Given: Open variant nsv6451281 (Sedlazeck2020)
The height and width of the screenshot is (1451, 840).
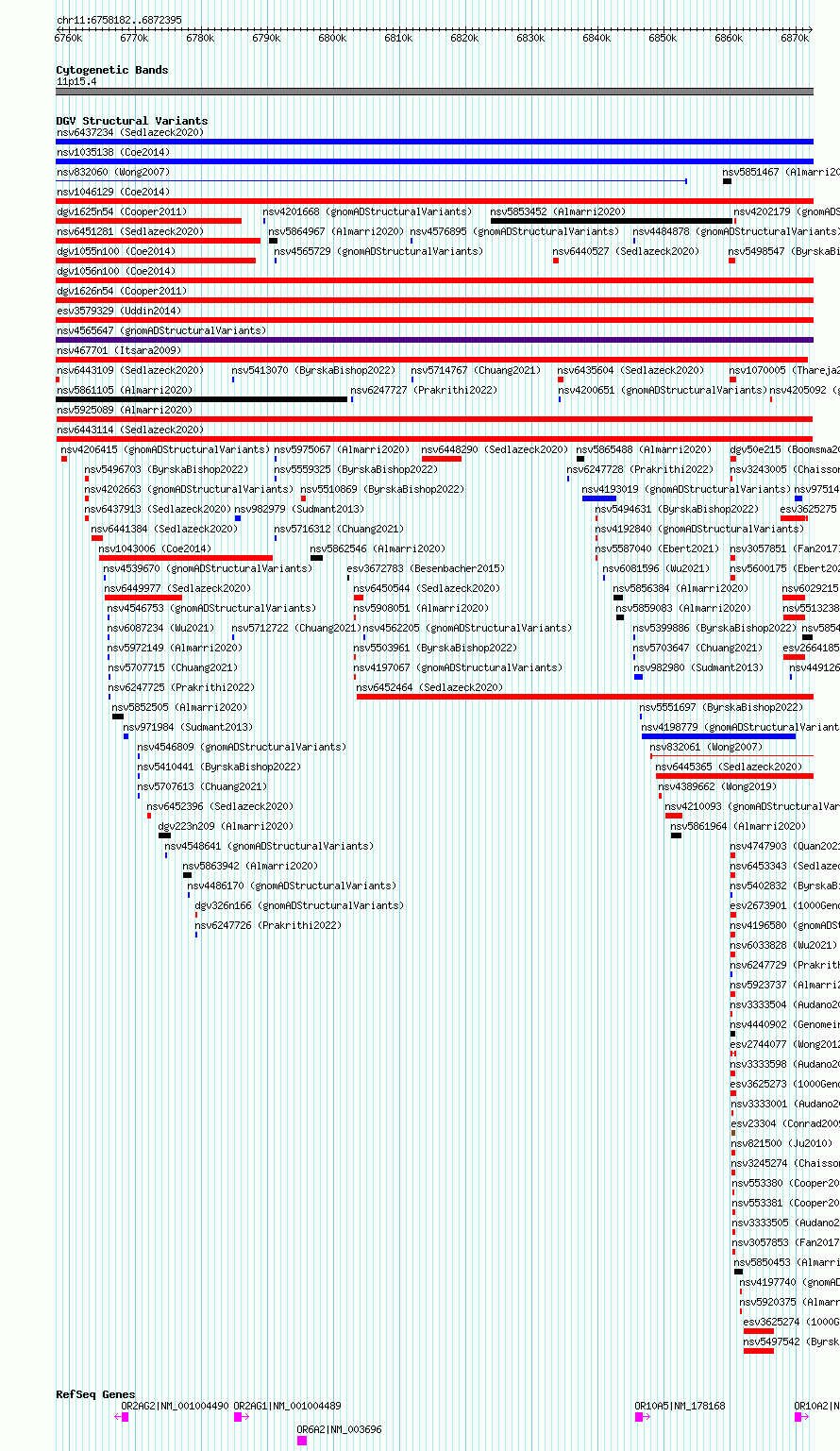Looking at the screenshot, I should coord(129,231).
